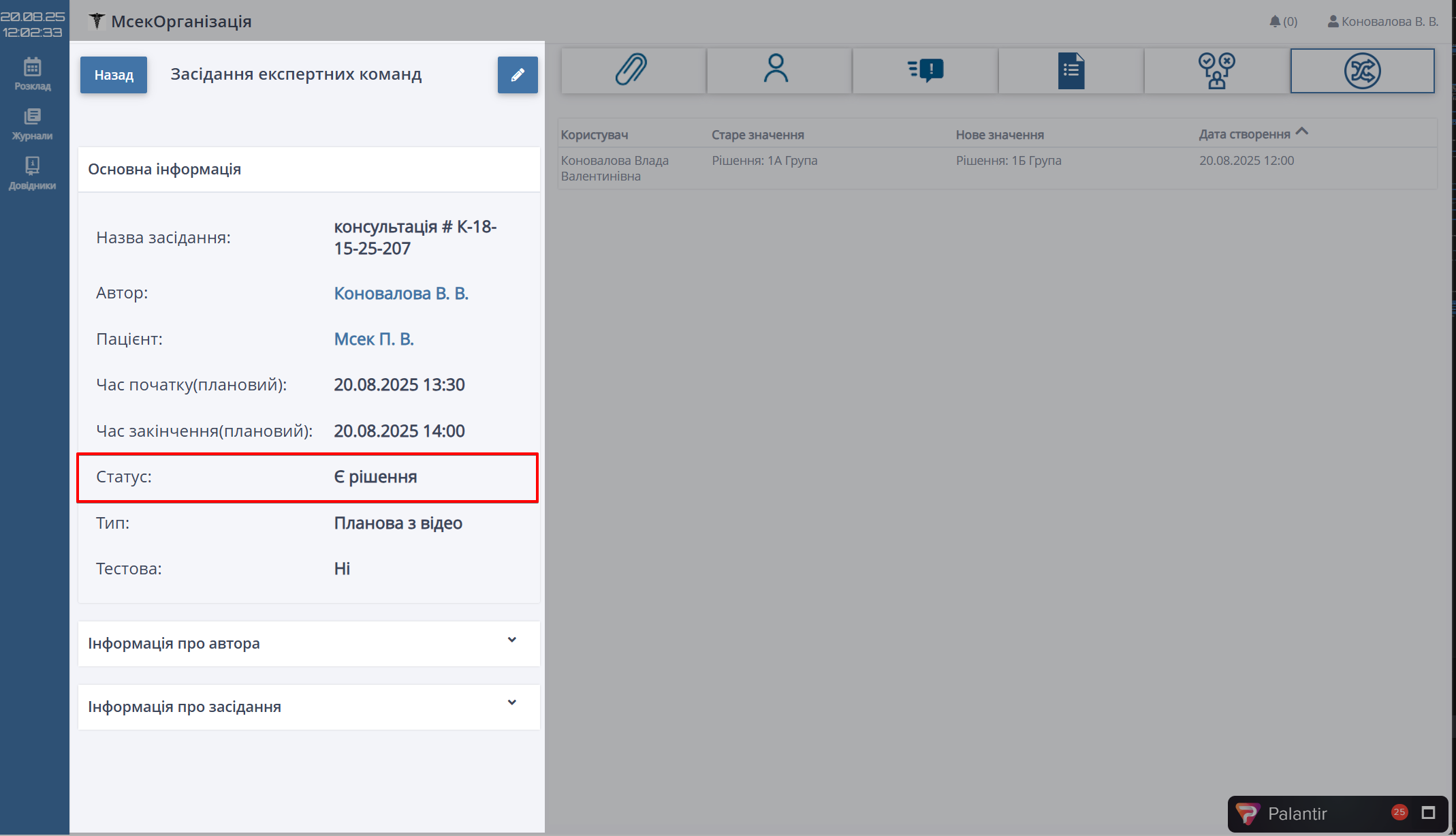This screenshot has height=836, width=1456.
Task: Open the voting approve-reject icon tab
Action: pos(1216,70)
